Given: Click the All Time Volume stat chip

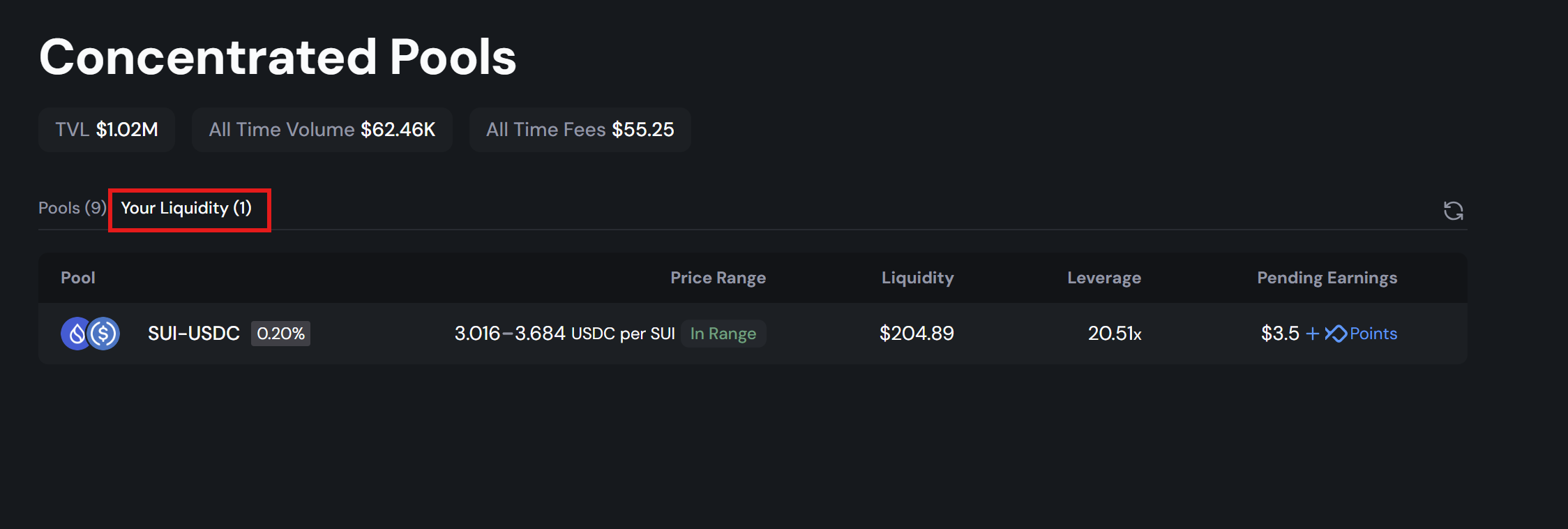Looking at the screenshot, I should (x=322, y=130).
